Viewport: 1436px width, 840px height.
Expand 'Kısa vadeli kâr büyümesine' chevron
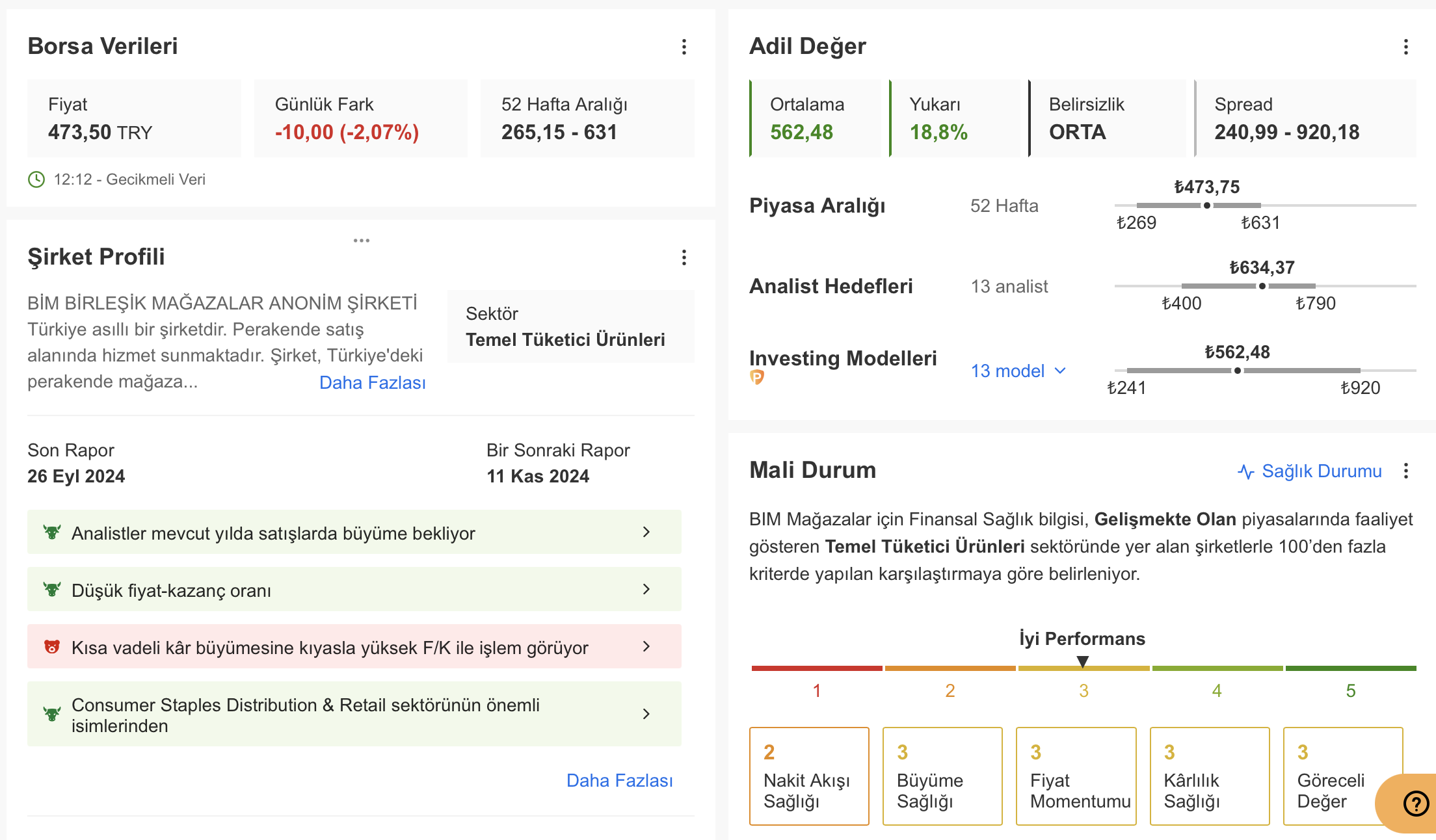(646, 646)
